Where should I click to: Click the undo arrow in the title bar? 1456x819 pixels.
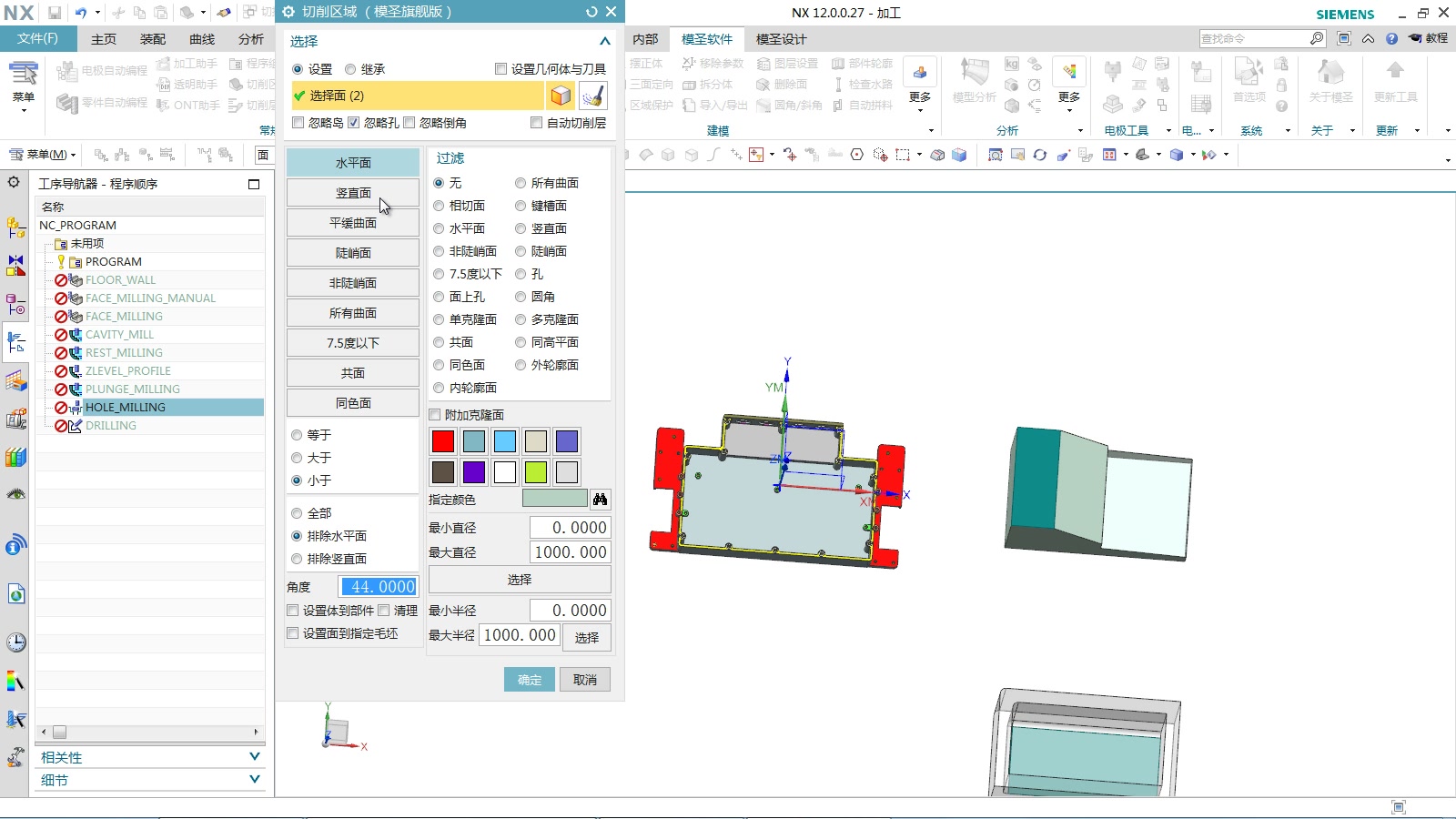(81, 13)
